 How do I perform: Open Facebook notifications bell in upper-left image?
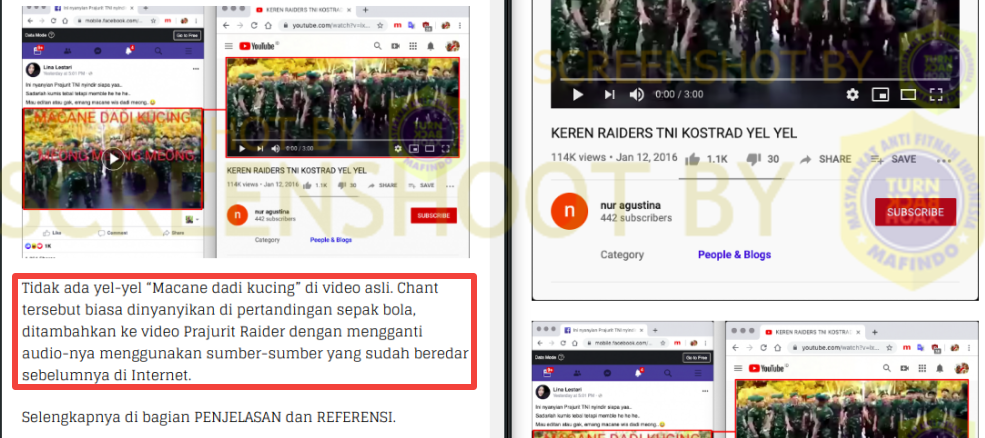coord(129,51)
